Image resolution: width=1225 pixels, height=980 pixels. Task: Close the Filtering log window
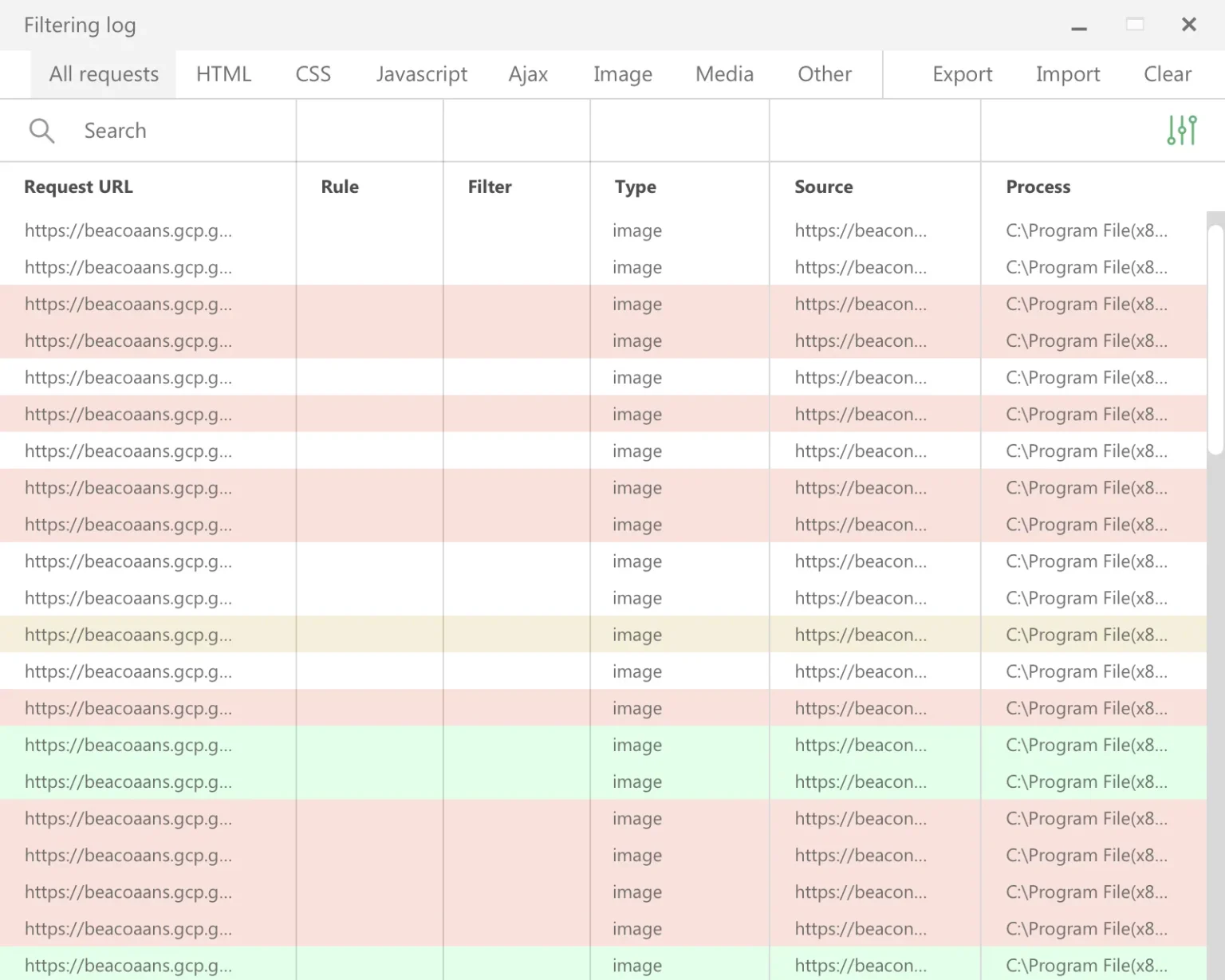(x=1189, y=25)
